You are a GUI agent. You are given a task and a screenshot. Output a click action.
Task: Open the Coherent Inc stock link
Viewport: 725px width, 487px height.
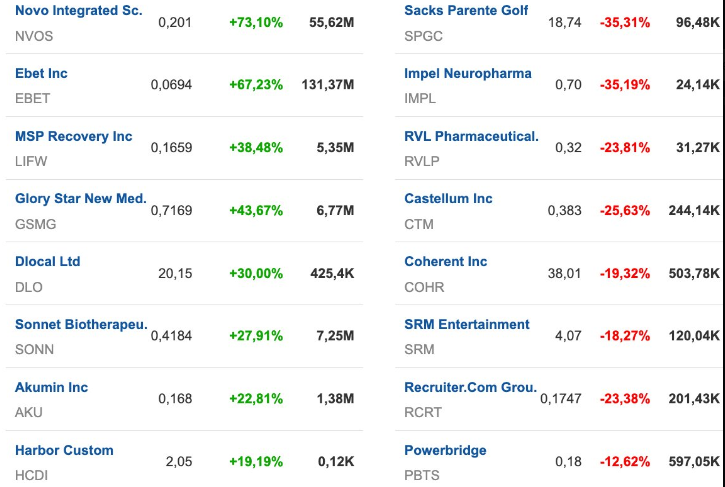[446, 262]
